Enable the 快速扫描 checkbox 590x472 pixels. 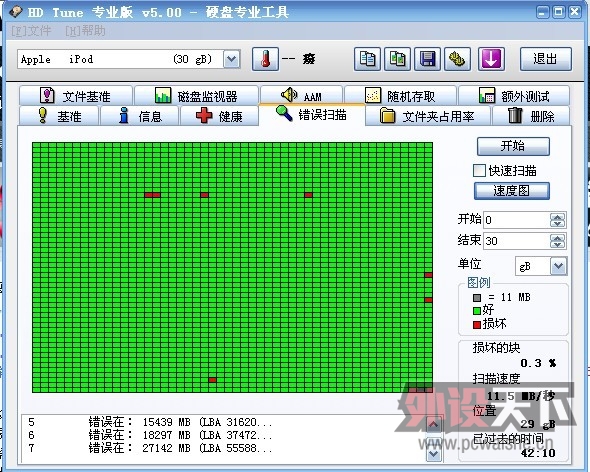coord(479,170)
